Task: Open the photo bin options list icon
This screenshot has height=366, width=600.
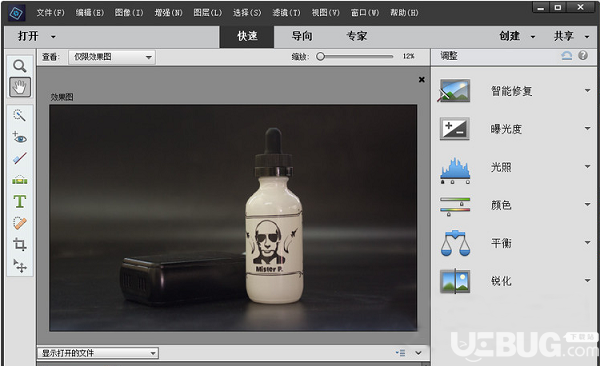Action: [400, 353]
